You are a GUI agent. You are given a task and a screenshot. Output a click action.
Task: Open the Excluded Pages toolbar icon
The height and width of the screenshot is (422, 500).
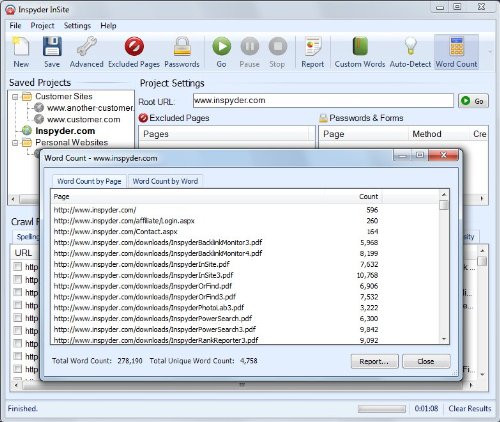tap(134, 46)
